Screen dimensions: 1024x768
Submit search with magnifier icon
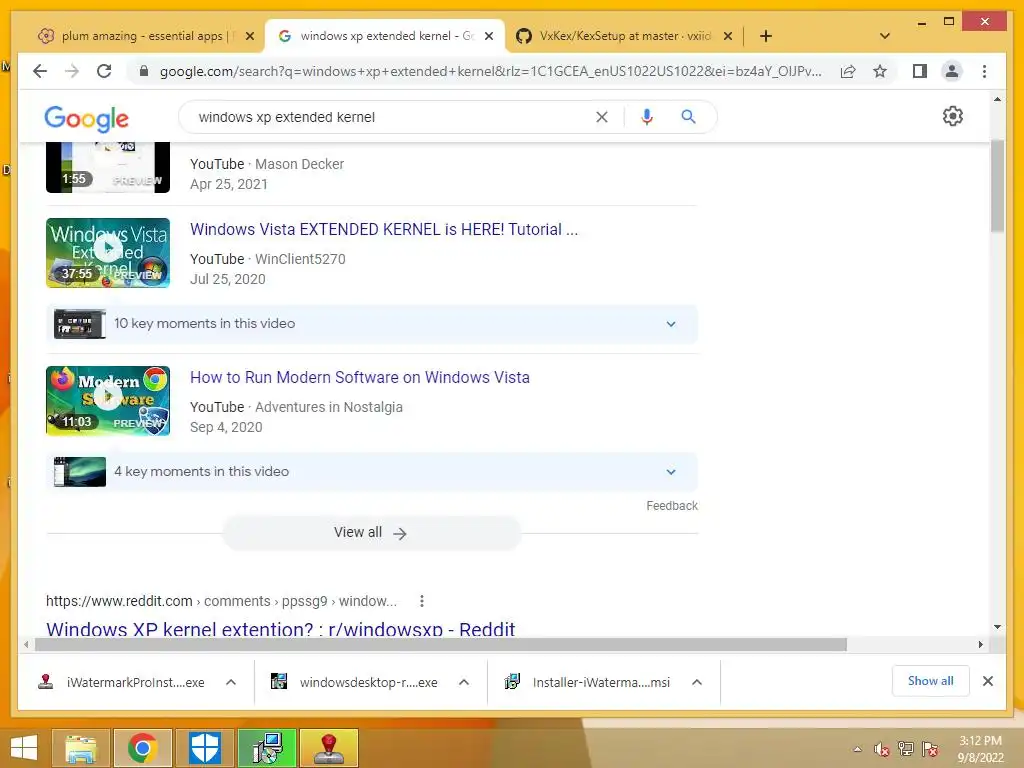pos(688,117)
